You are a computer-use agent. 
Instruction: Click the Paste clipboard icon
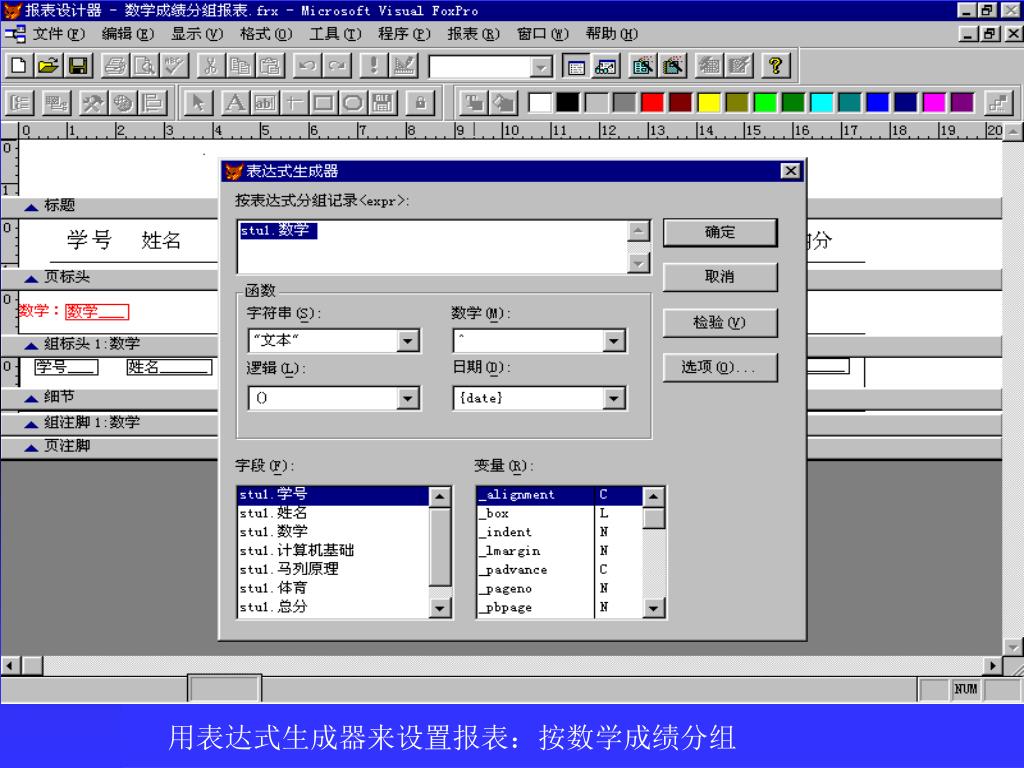(269, 65)
